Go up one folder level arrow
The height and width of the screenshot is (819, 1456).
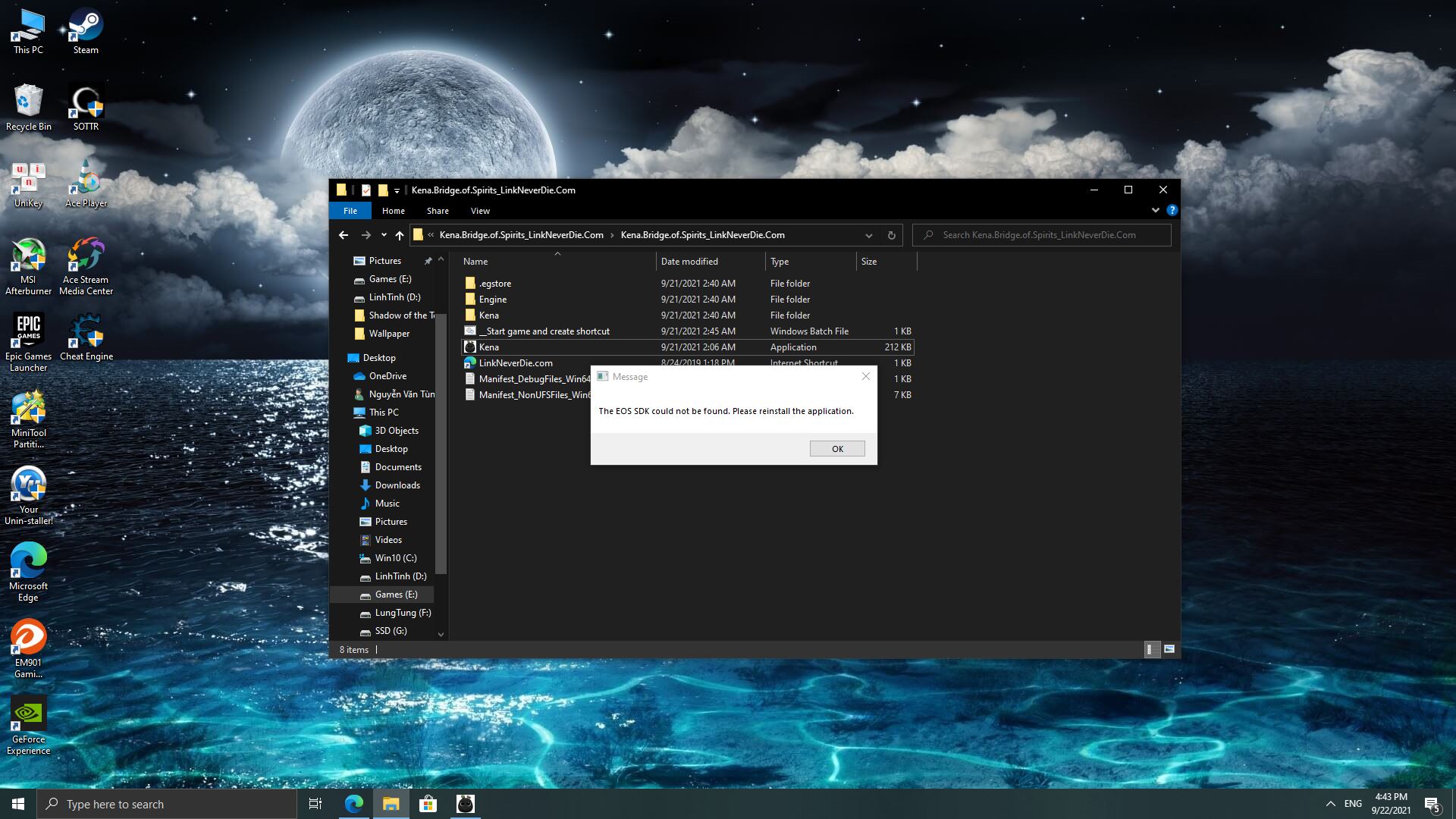click(400, 235)
